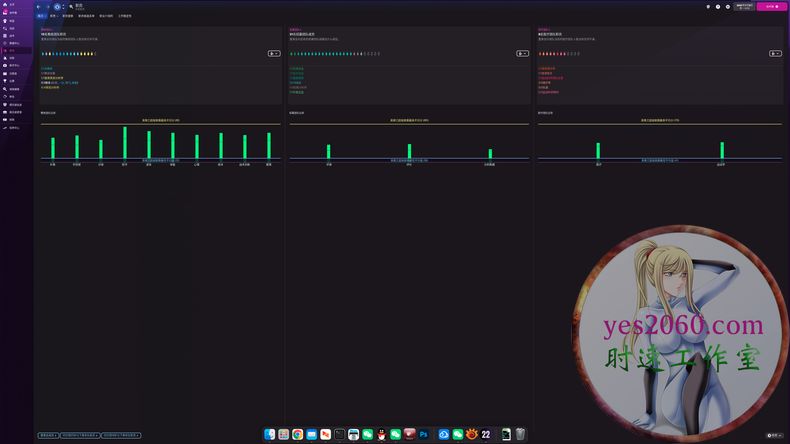Open the Trash in the dock
Screen dimensions: 790x444
pos(520,434)
